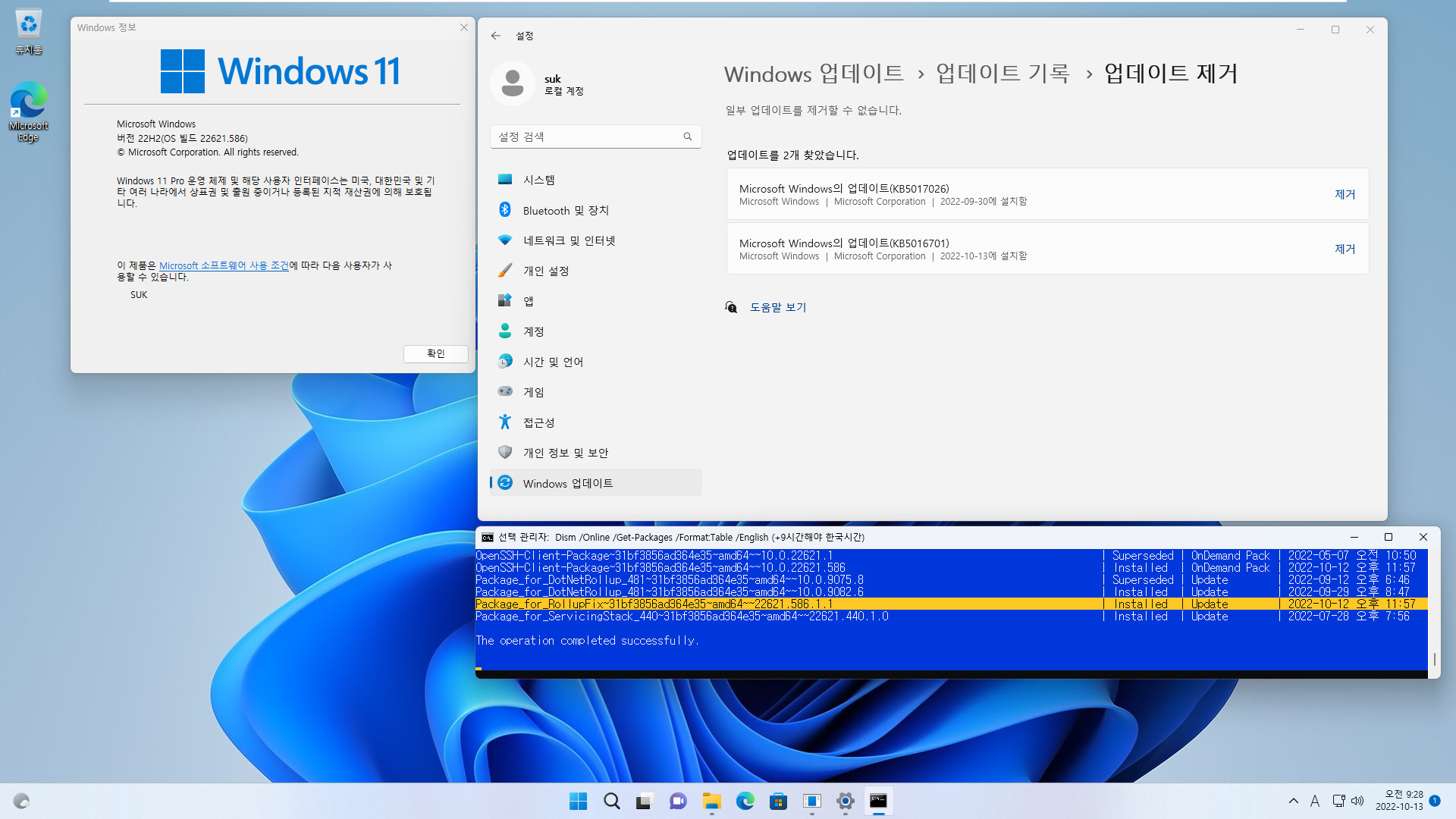Image resolution: width=1456 pixels, height=819 pixels.
Task: Click the shield privacy icon in sidebar
Action: (x=505, y=452)
